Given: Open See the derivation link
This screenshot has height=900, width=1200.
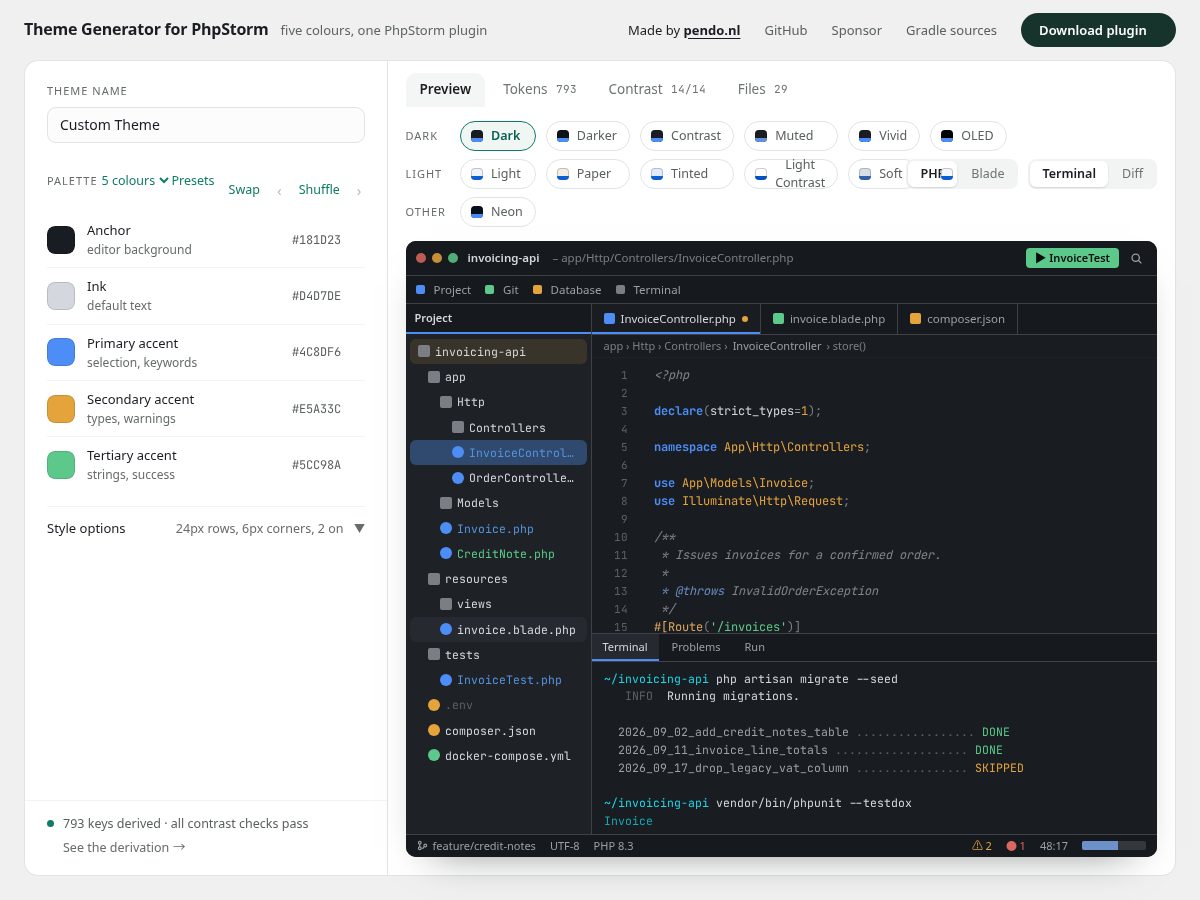Looking at the screenshot, I should coord(124,847).
